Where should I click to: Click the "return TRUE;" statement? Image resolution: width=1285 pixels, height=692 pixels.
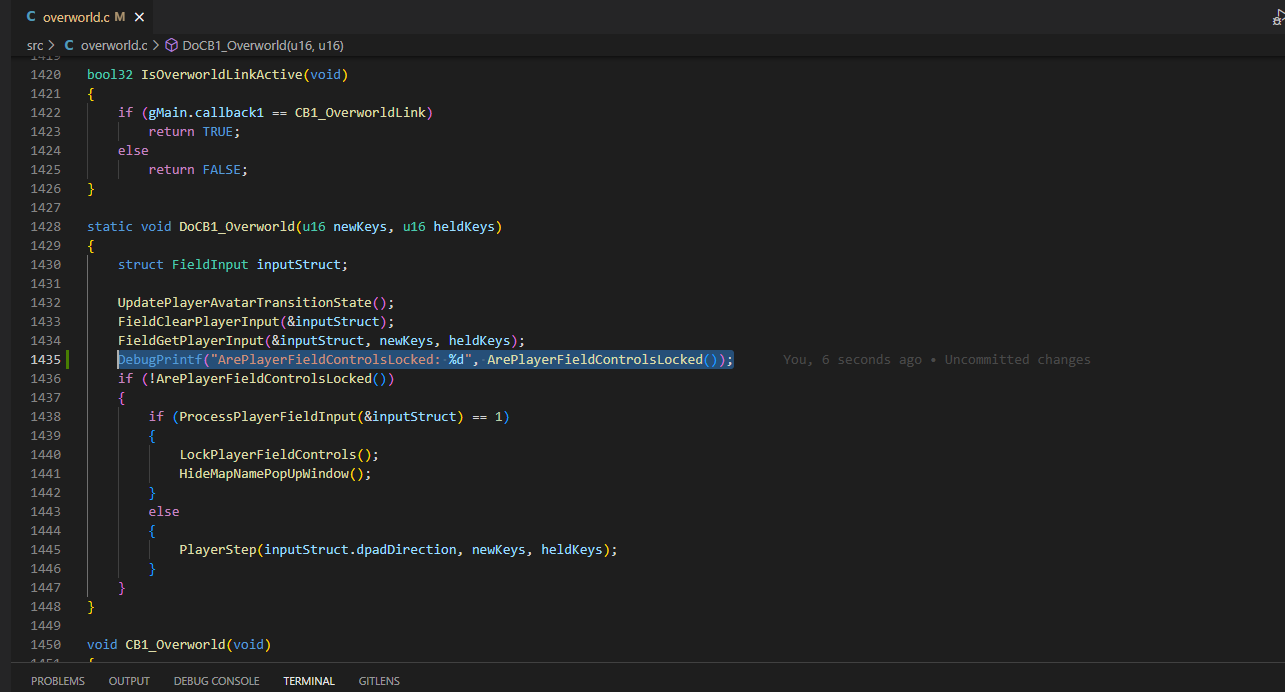point(195,132)
